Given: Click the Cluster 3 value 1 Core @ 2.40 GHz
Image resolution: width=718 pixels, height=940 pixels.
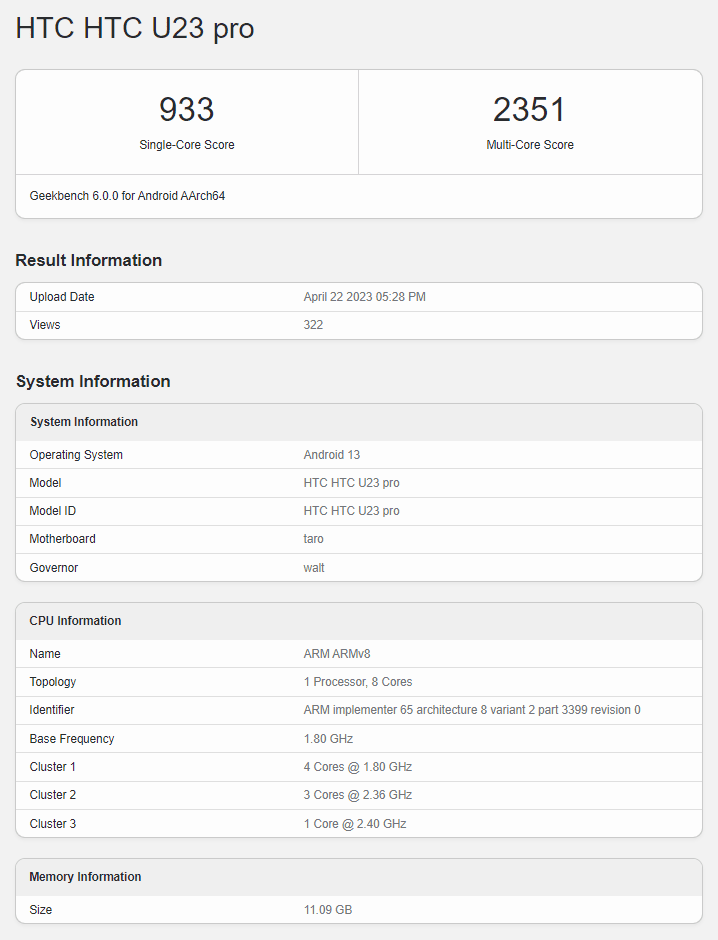Looking at the screenshot, I should coord(354,824).
